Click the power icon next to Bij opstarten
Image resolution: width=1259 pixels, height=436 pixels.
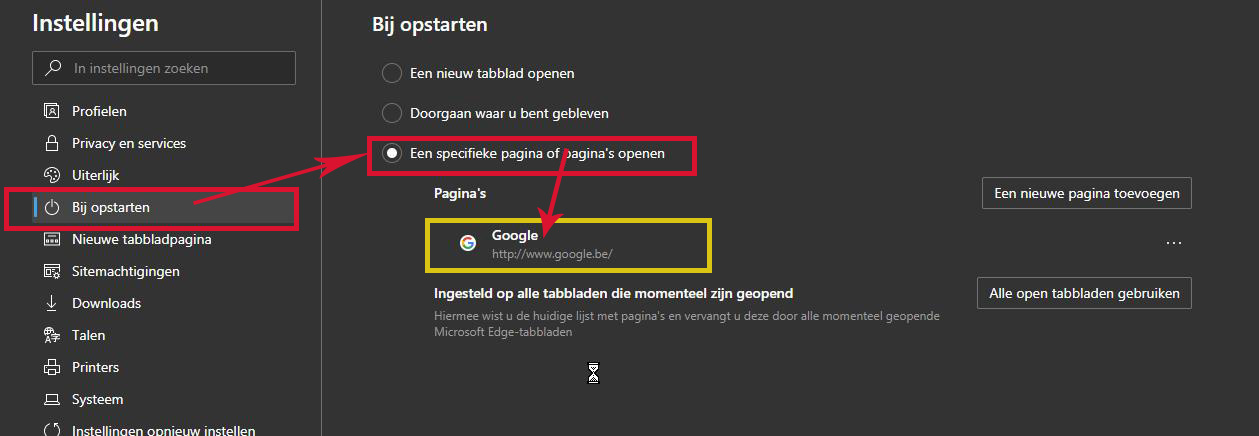(52, 207)
